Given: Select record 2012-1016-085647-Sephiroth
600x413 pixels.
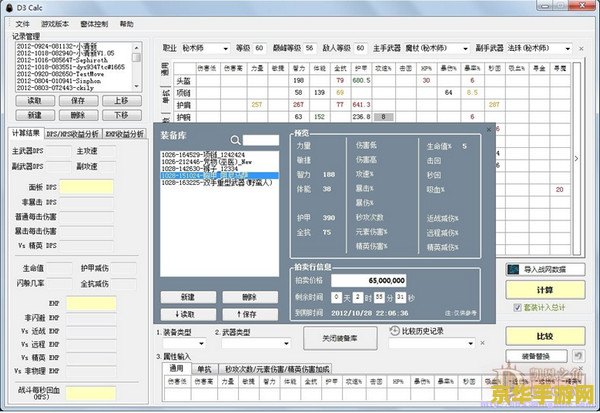Looking at the screenshot, I should (x=62, y=60).
